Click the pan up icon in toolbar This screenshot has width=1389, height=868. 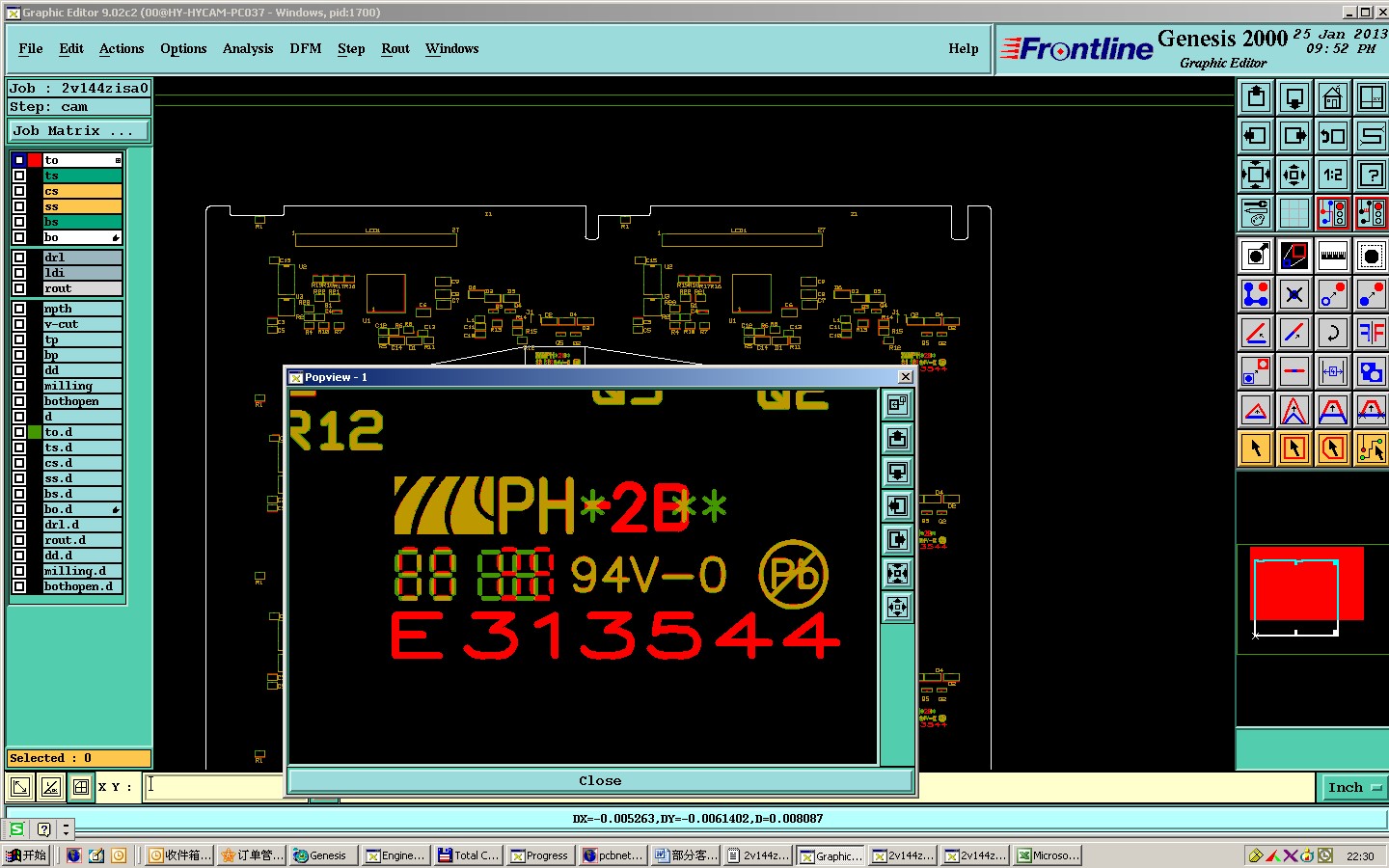(1256, 97)
